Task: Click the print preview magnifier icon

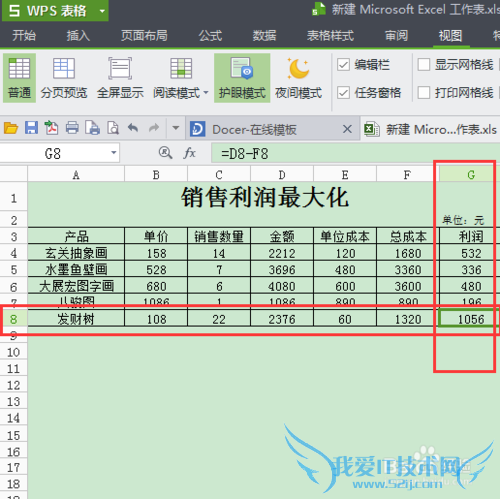Action: pos(113,128)
